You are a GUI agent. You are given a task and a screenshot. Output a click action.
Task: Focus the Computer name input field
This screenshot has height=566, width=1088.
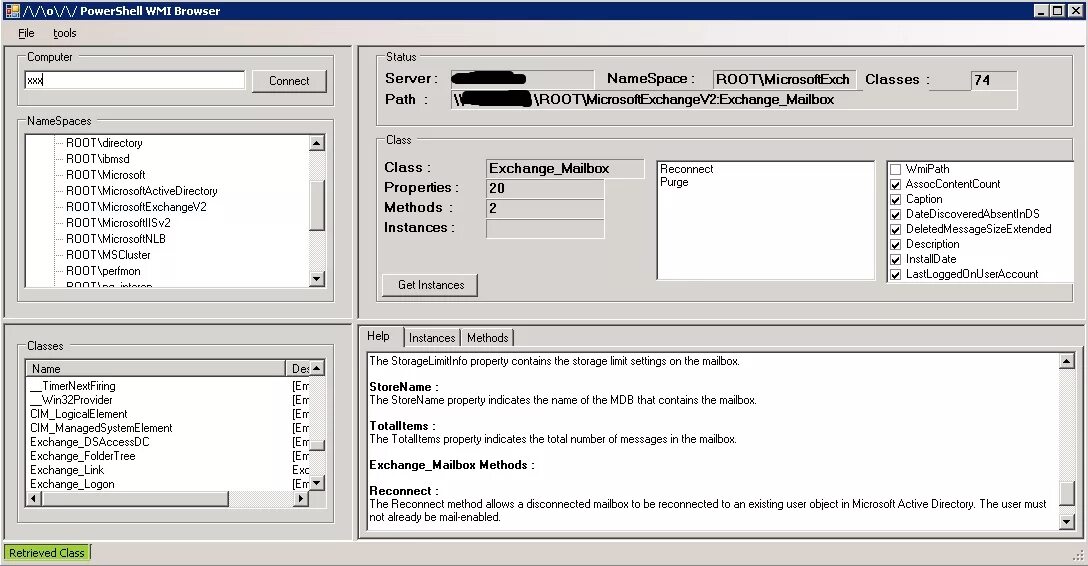(x=135, y=80)
